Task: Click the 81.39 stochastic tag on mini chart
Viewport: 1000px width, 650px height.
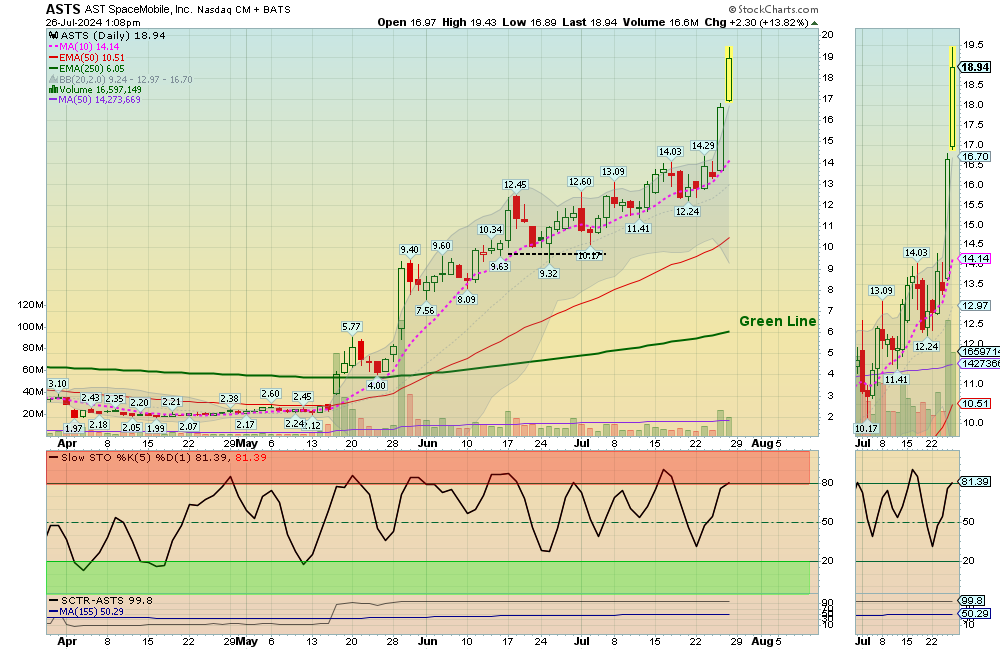Action: click(x=976, y=482)
